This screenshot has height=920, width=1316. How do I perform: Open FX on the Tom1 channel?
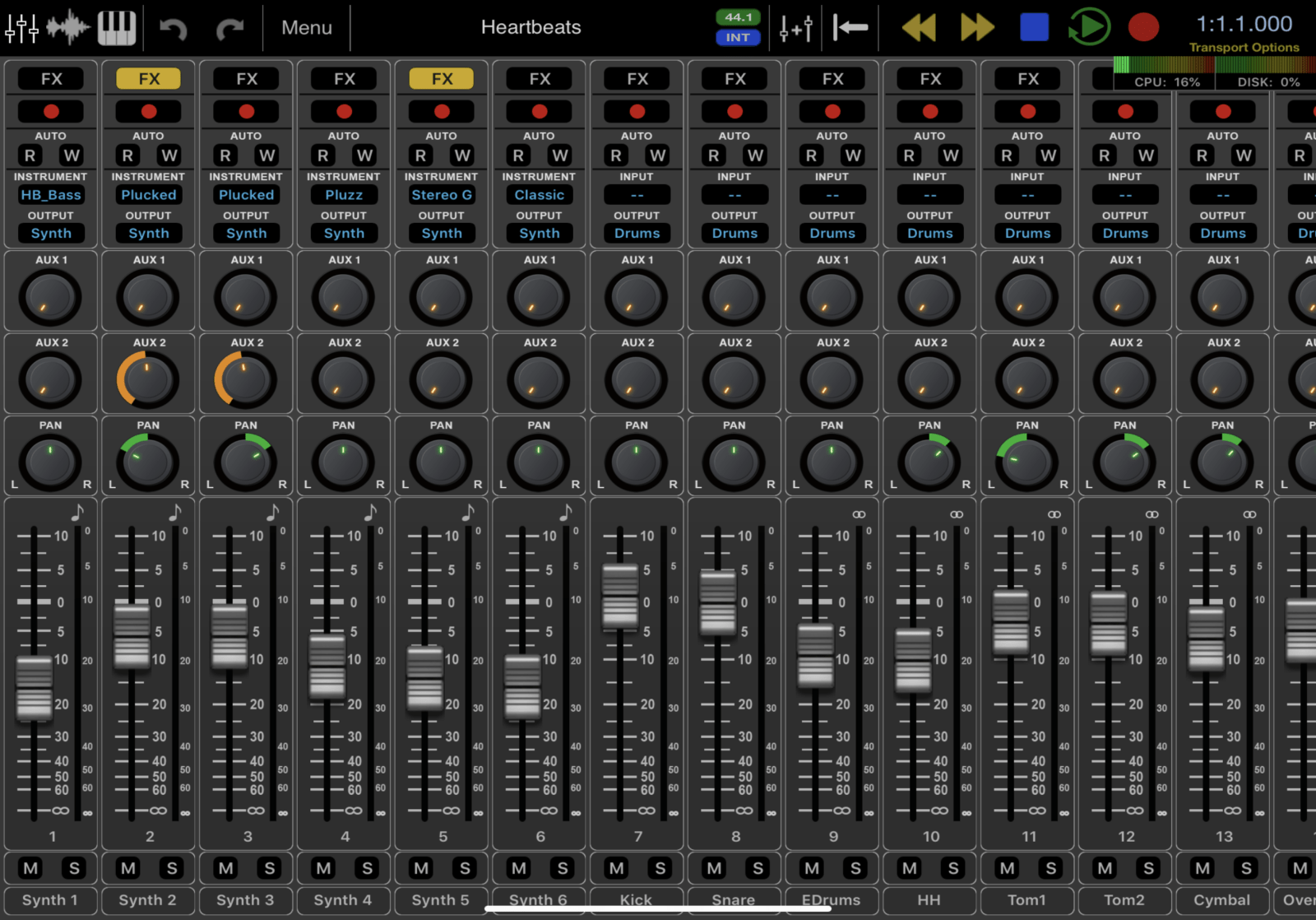coord(1028,79)
